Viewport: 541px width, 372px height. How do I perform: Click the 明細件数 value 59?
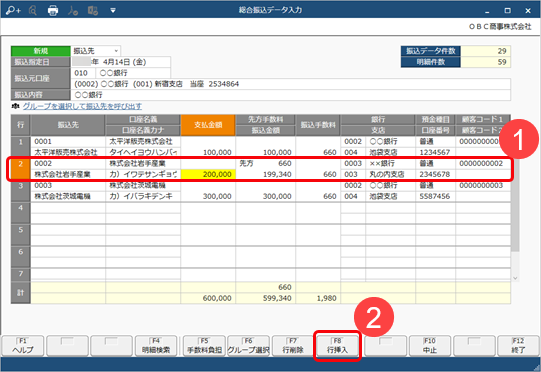[x=485, y=62]
